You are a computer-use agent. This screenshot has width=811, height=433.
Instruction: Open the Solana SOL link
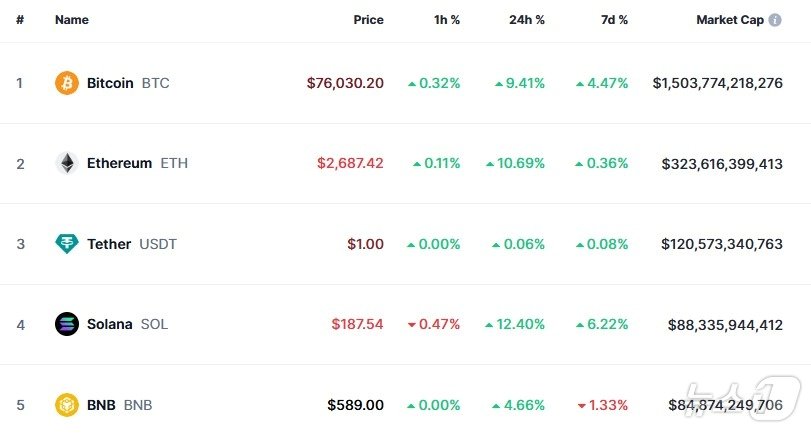[127, 324]
